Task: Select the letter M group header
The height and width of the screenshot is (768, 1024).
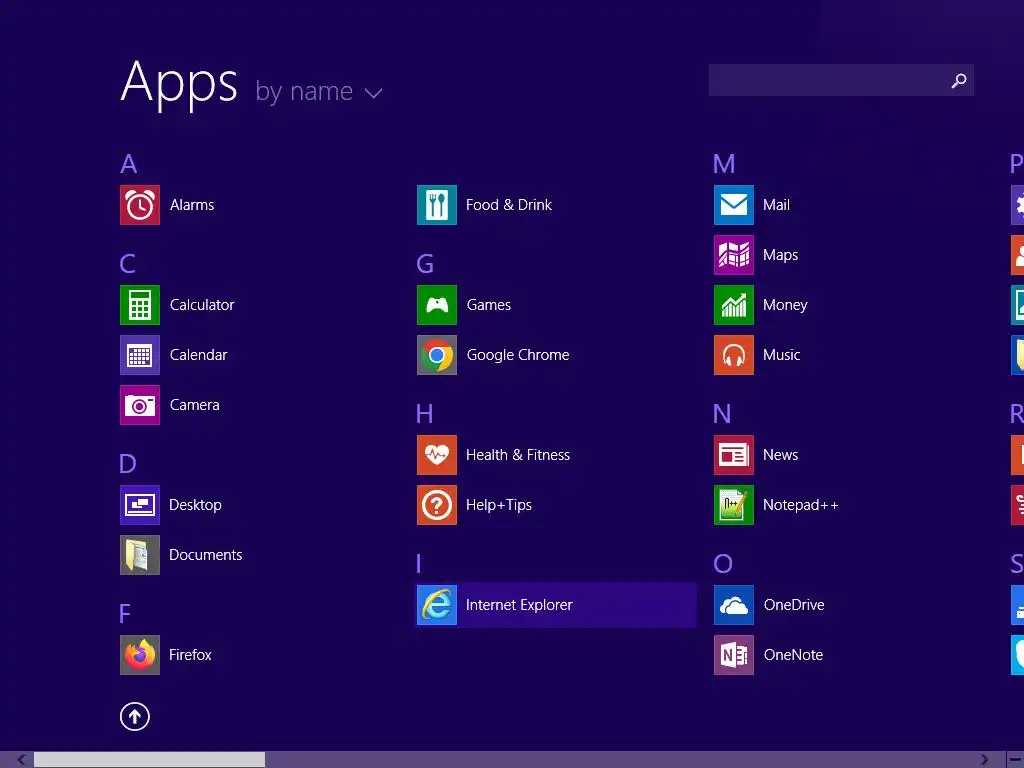Action: click(724, 164)
